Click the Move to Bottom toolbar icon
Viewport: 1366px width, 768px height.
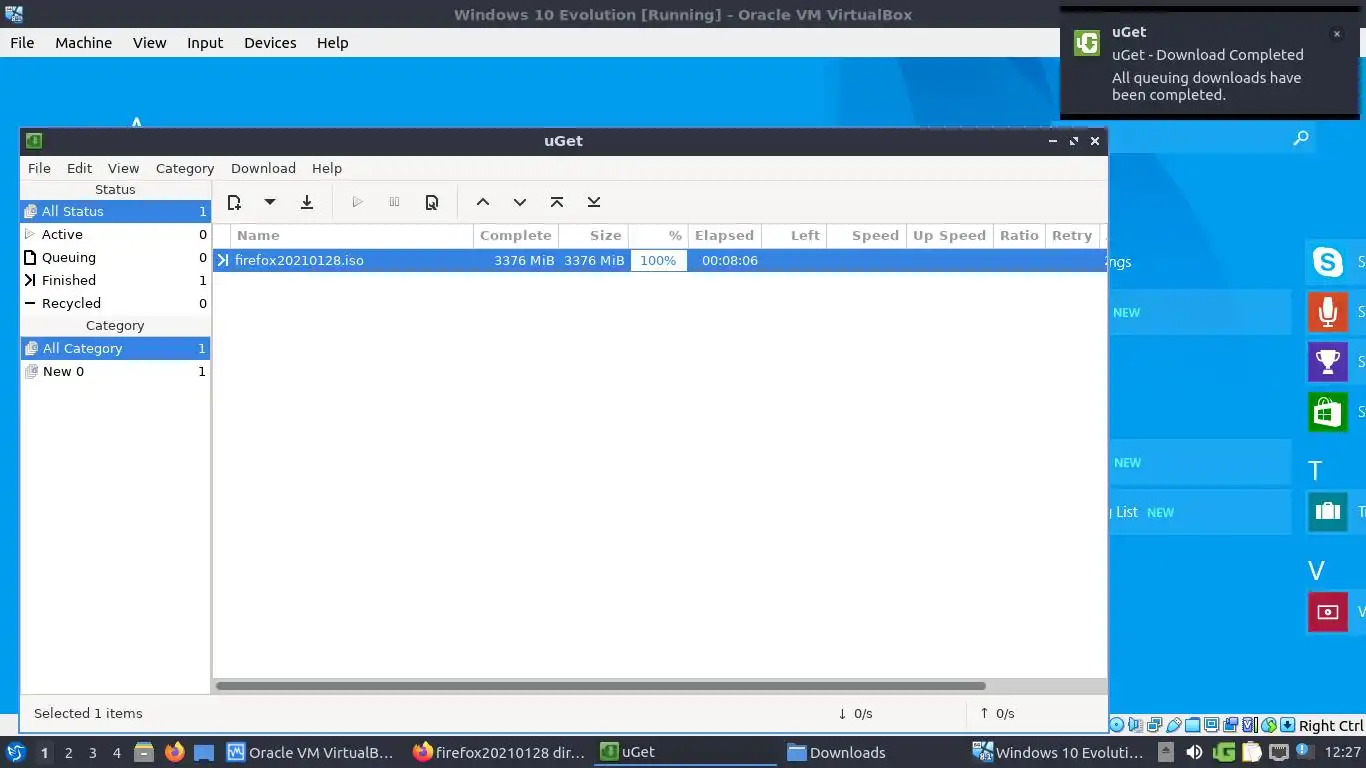pos(594,202)
